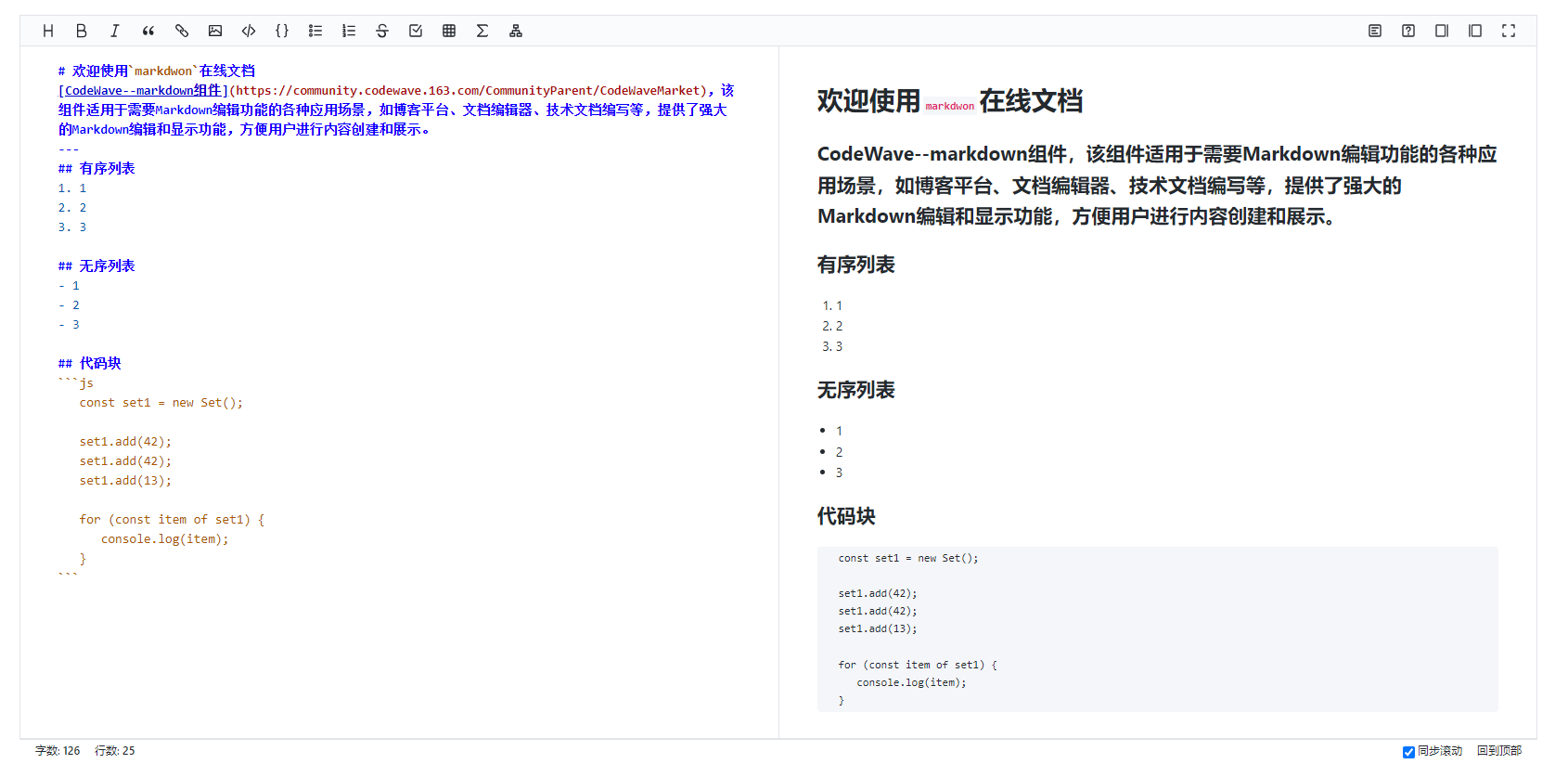
Task: Insert an image via picture icon
Action: (215, 31)
